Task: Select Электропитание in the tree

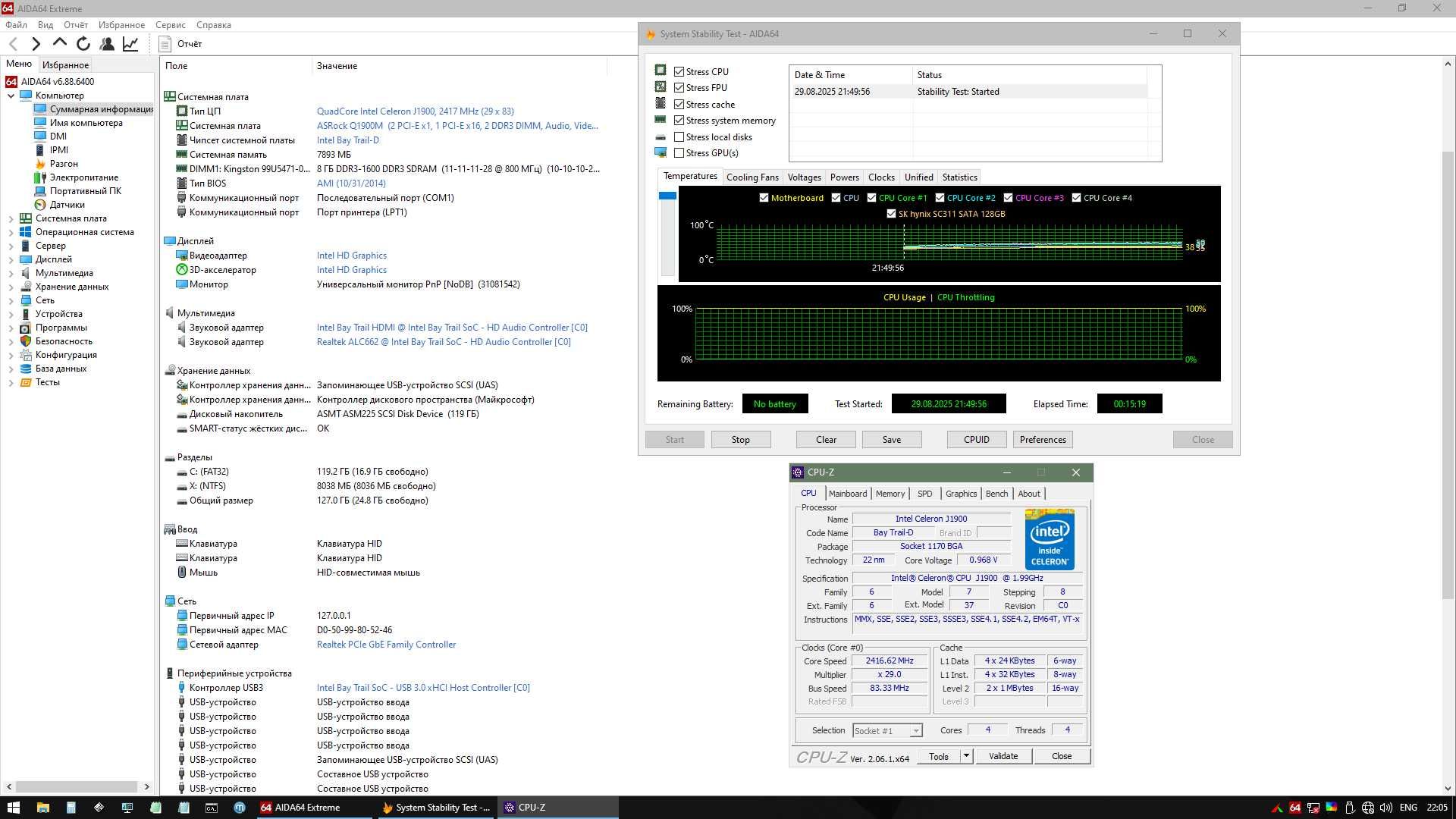Action: coord(83,177)
